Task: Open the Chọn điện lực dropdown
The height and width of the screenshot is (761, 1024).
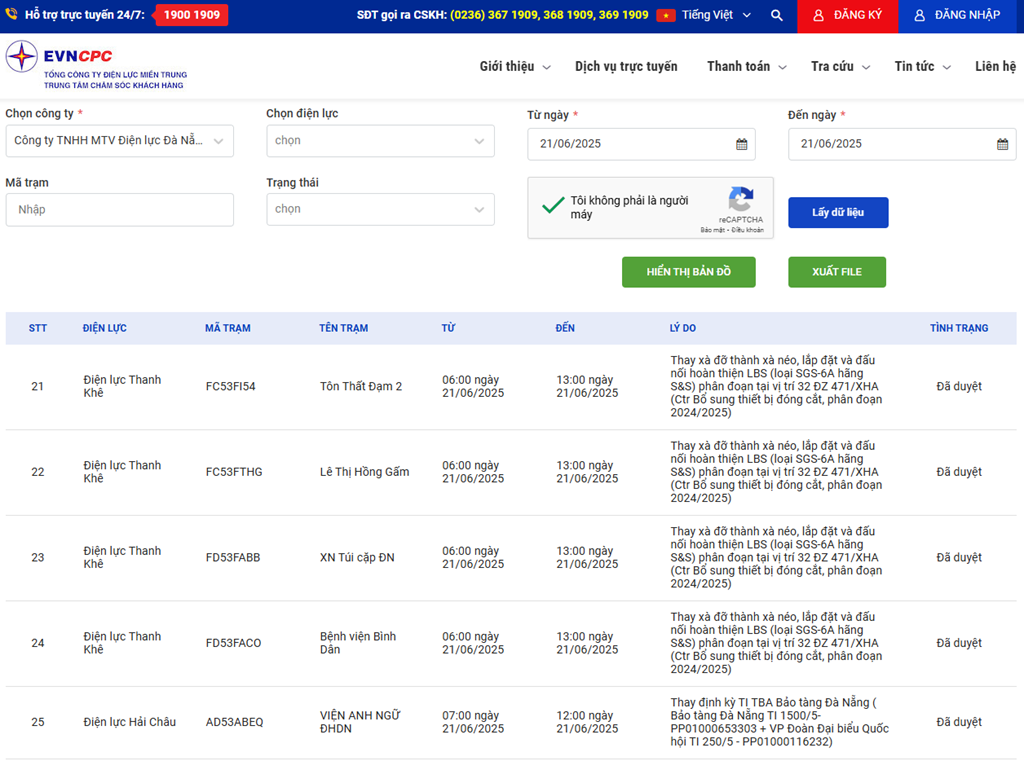Action: tap(380, 141)
